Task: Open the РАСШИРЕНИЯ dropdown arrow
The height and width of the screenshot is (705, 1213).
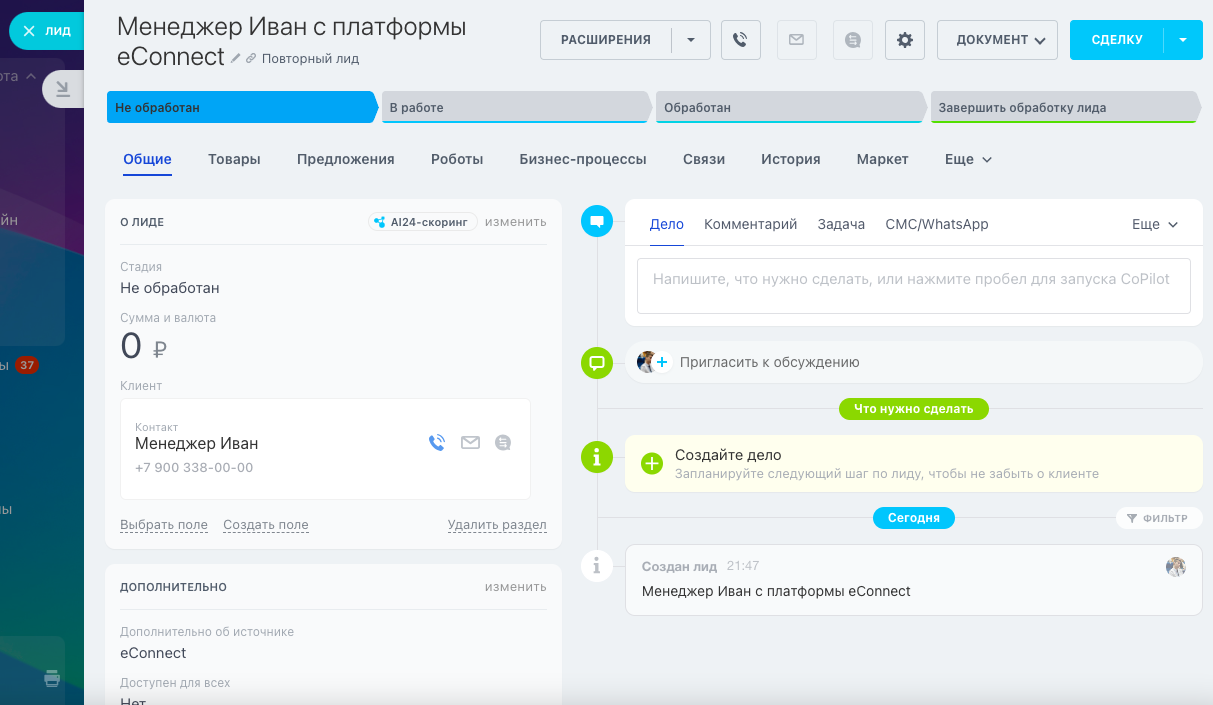Action: pos(690,40)
